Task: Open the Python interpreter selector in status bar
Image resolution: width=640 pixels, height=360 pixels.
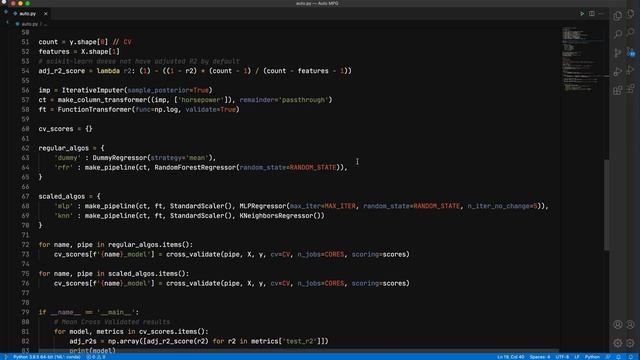Action: point(47,357)
